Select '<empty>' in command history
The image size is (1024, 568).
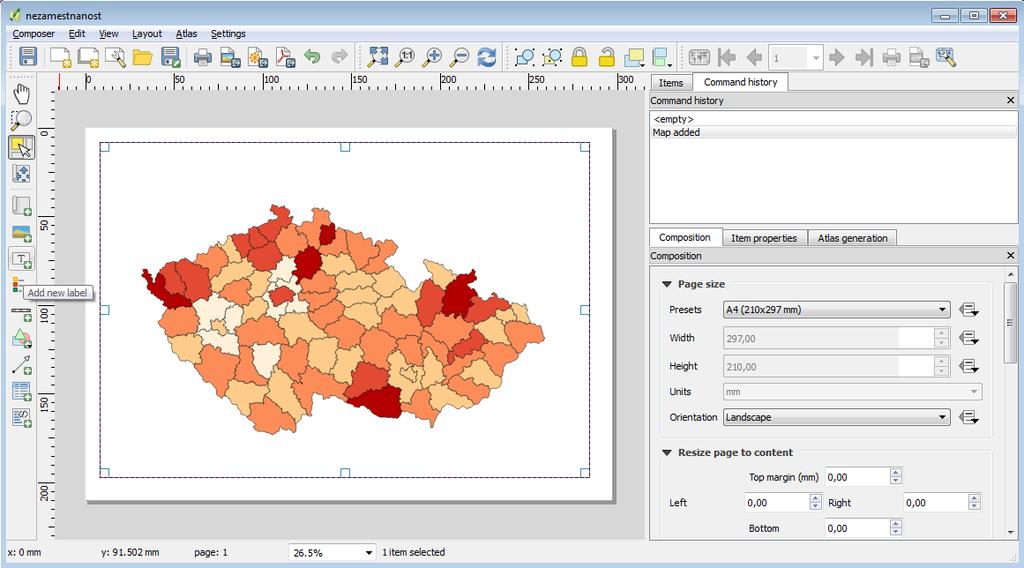[833, 119]
